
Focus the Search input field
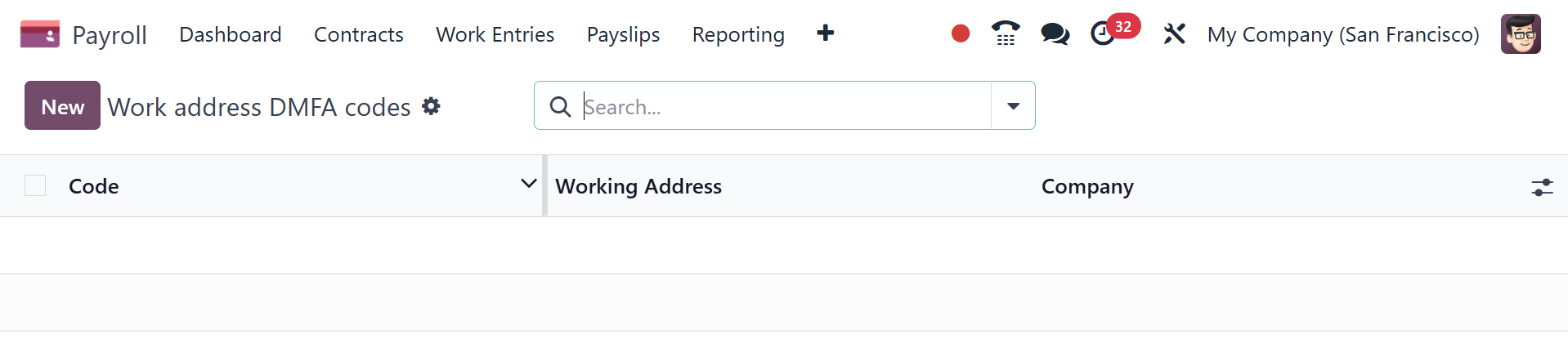click(x=783, y=106)
